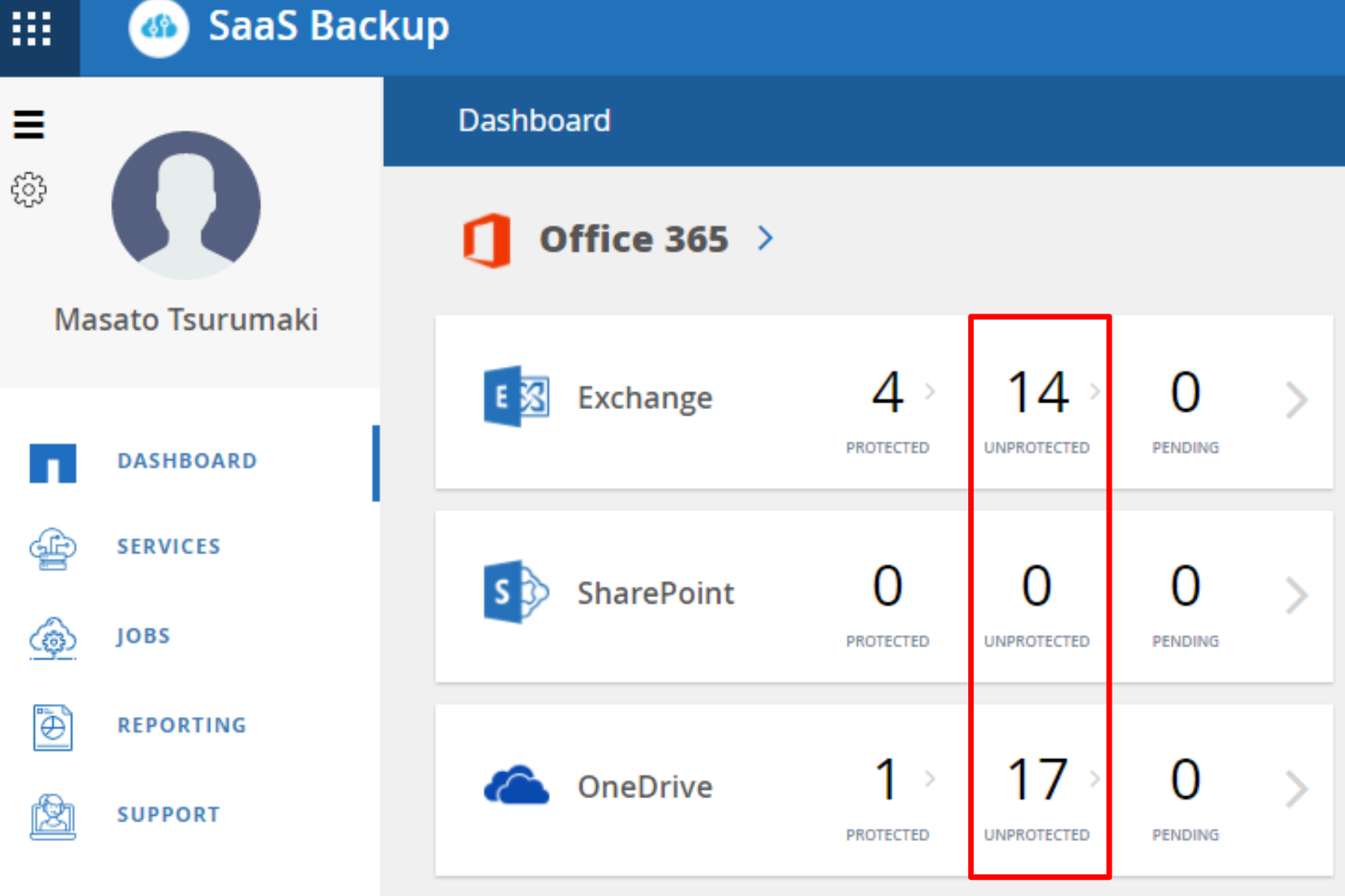Select the SharePoint service label

(655, 593)
